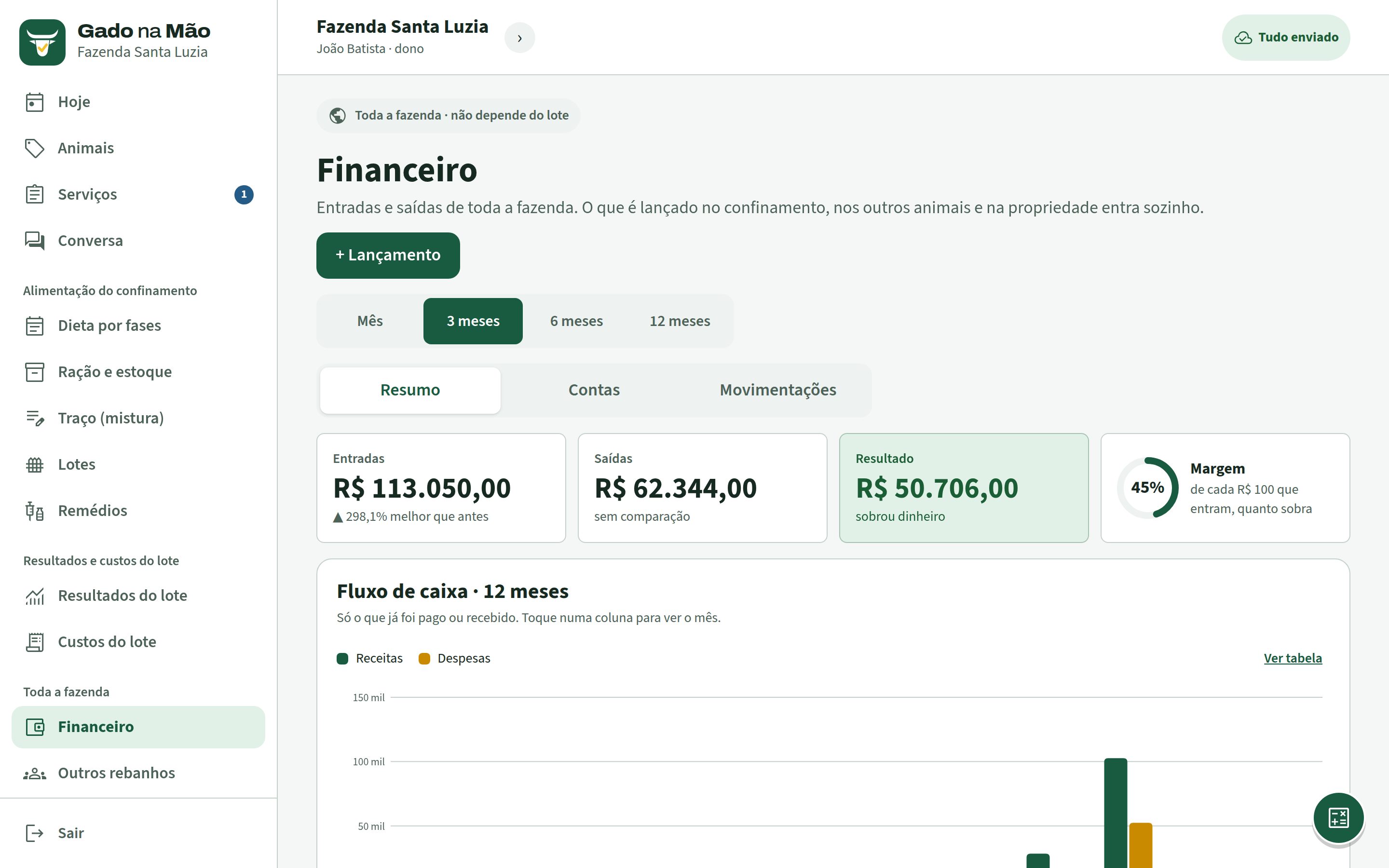
Task: Select the Mês period option
Action: click(370, 321)
